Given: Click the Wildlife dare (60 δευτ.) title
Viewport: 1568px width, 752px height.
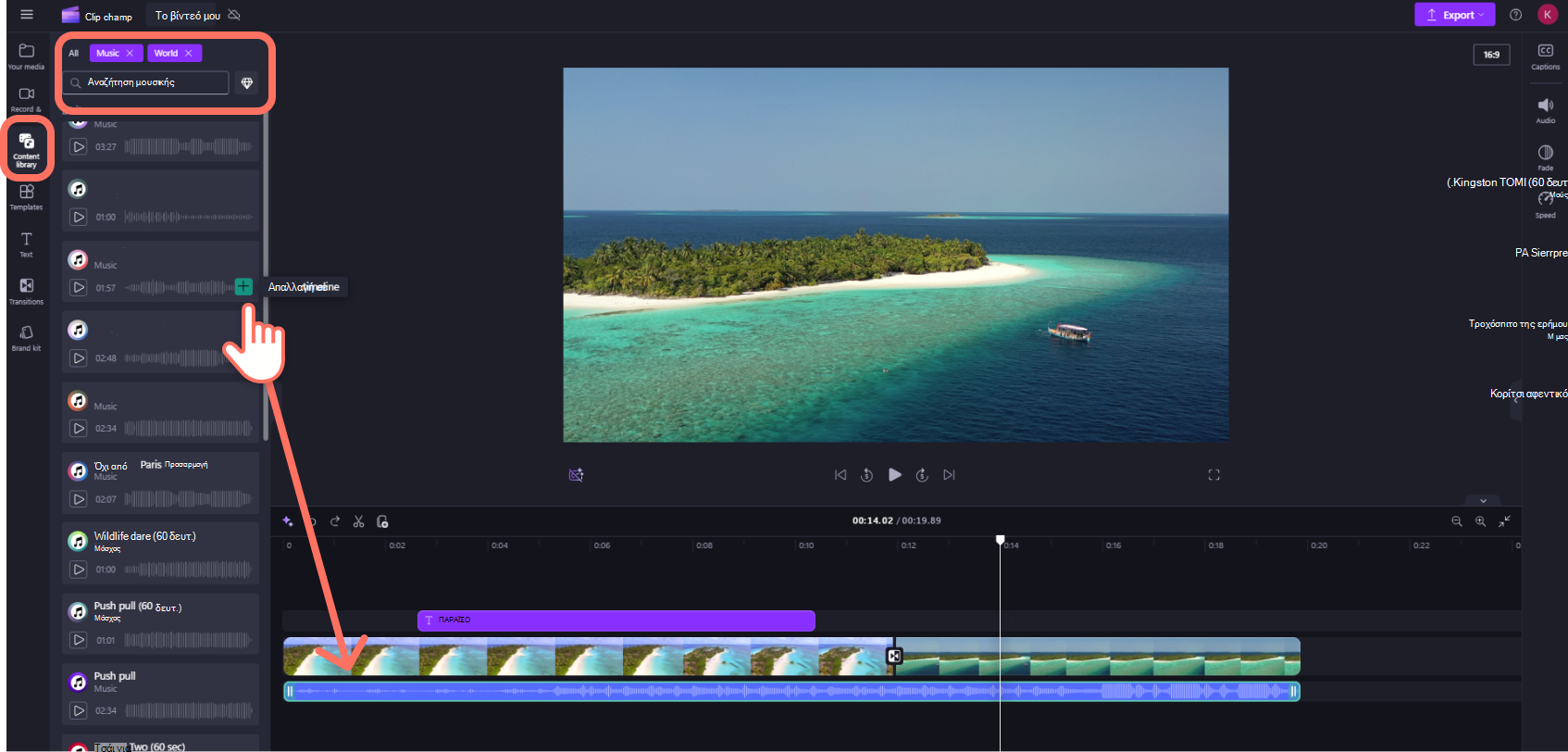Looking at the screenshot, I should 144,536.
